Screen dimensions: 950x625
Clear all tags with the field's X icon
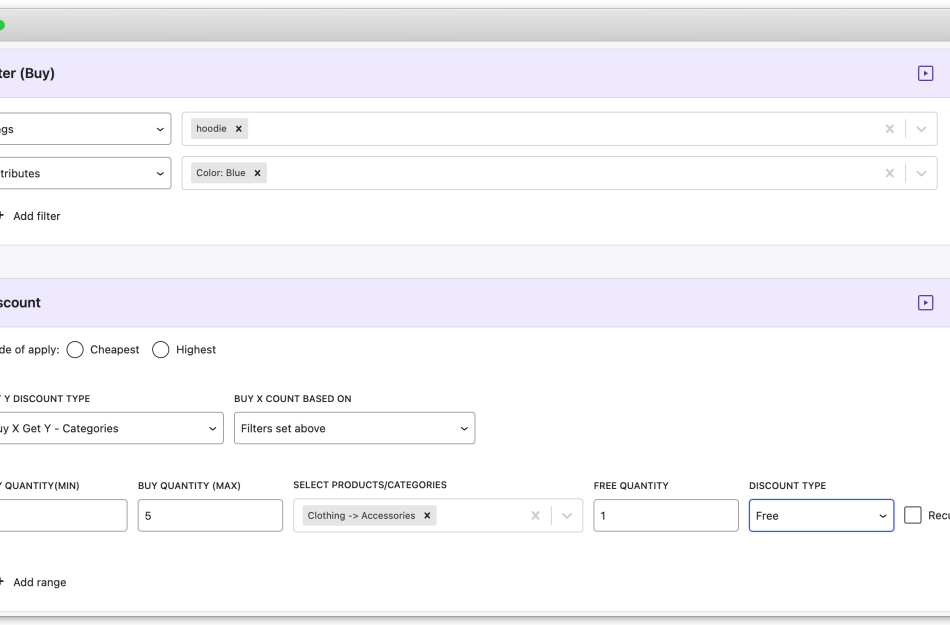click(x=889, y=128)
